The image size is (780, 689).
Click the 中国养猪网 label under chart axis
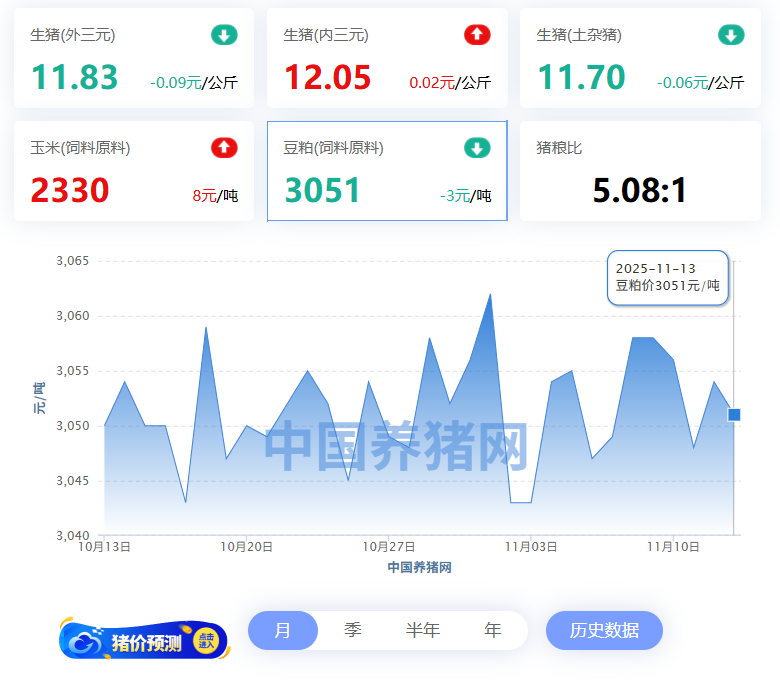click(x=419, y=567)
